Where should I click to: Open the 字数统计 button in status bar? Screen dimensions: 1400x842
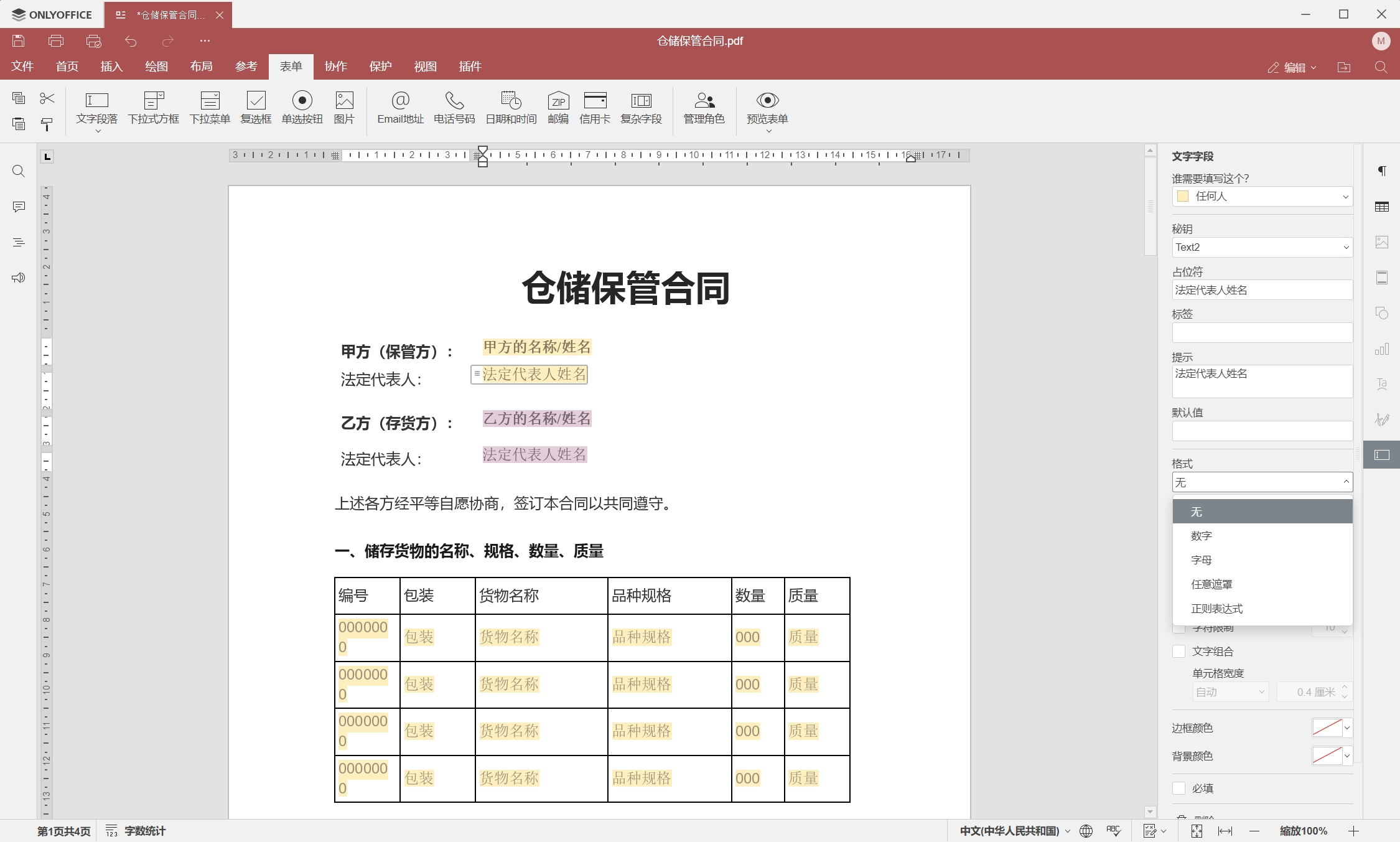point(136,831)
